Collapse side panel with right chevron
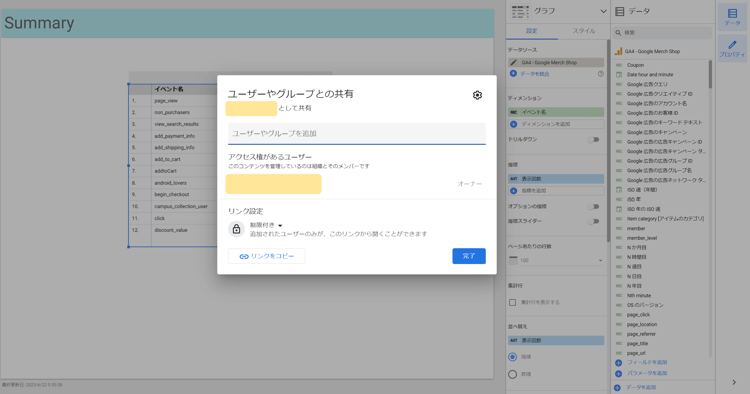The height and width of the screenshot is (394, 750). tap(734, 382)
